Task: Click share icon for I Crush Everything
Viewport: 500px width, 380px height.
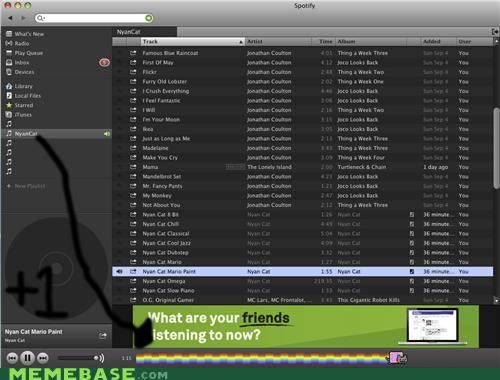Action: click(133, 91)
